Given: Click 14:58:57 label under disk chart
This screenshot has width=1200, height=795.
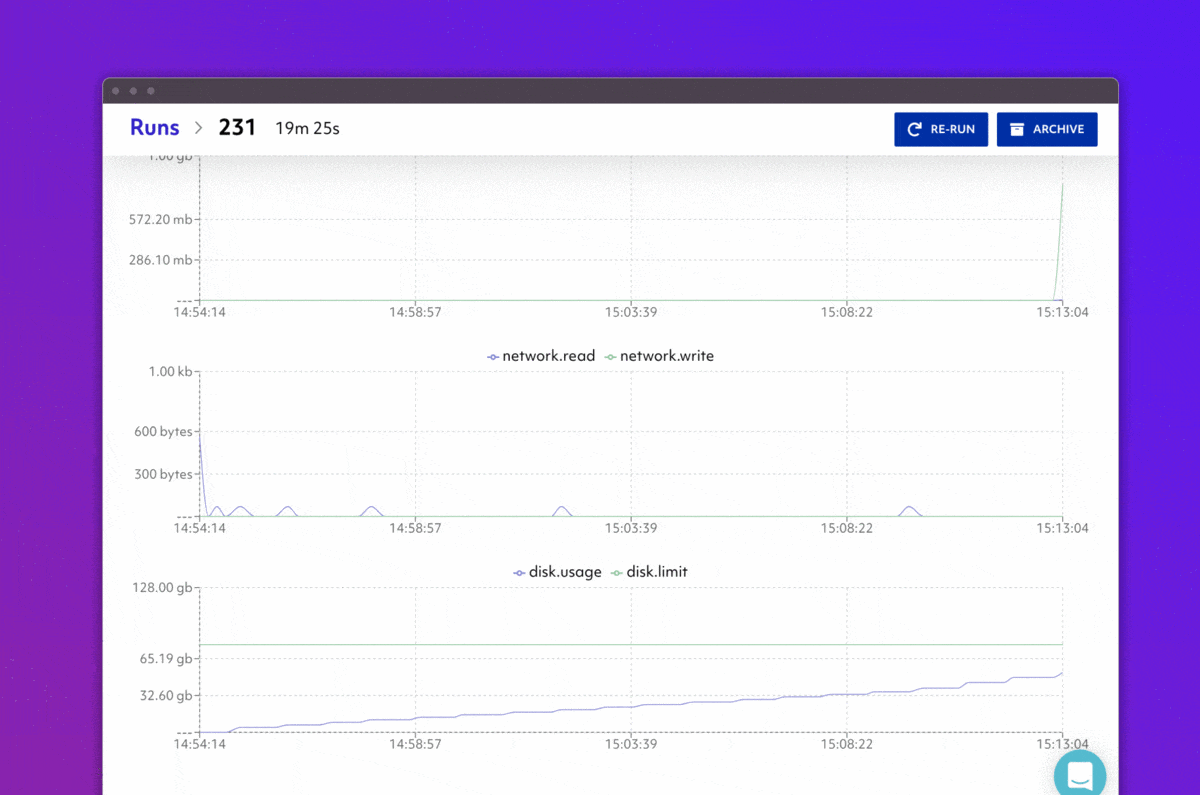Looking at the screenshot, I should (415, 744).
